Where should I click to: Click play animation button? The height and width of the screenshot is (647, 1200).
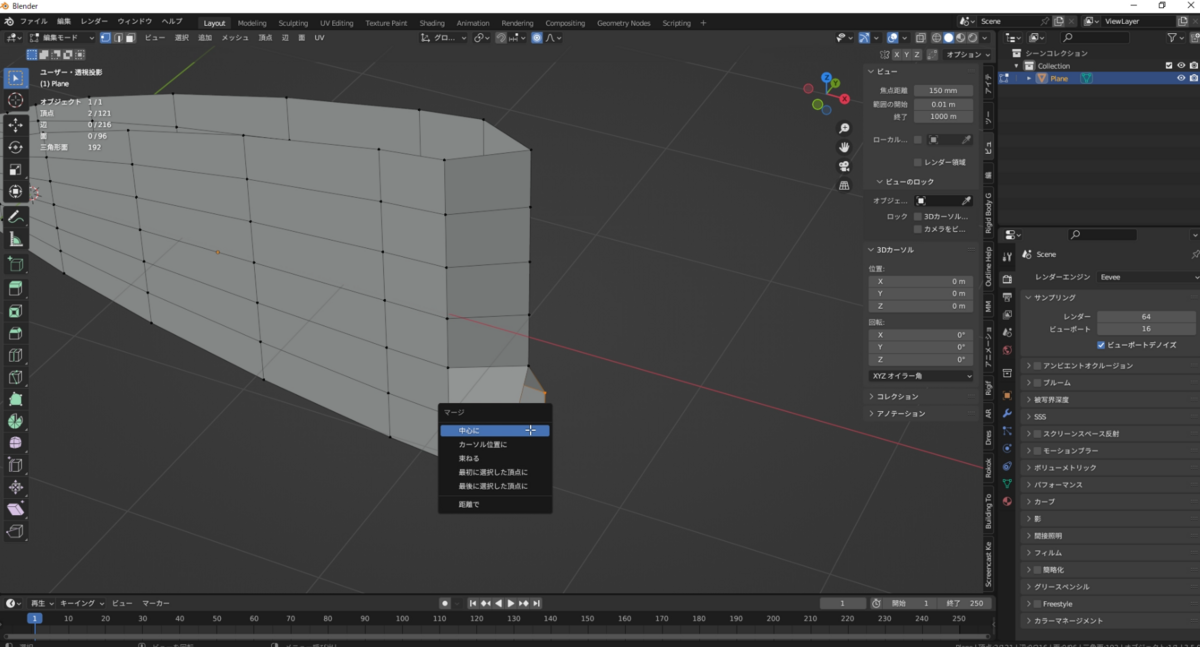(511, 603)
